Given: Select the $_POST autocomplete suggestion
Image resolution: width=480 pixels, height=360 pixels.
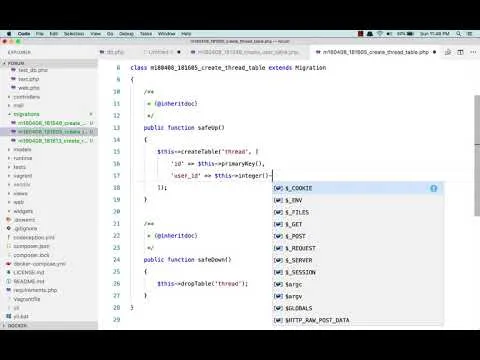Looking at the screenshot, I should (x=358, y=236).
